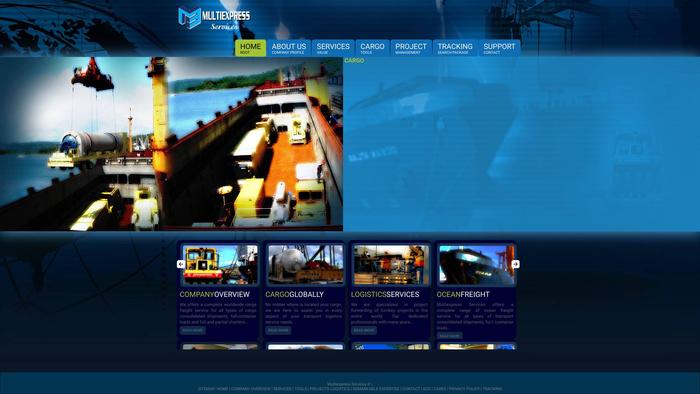Click the Multiexpress Services logo
Screen dimensions: 700x394
click(x=214, y=19)
